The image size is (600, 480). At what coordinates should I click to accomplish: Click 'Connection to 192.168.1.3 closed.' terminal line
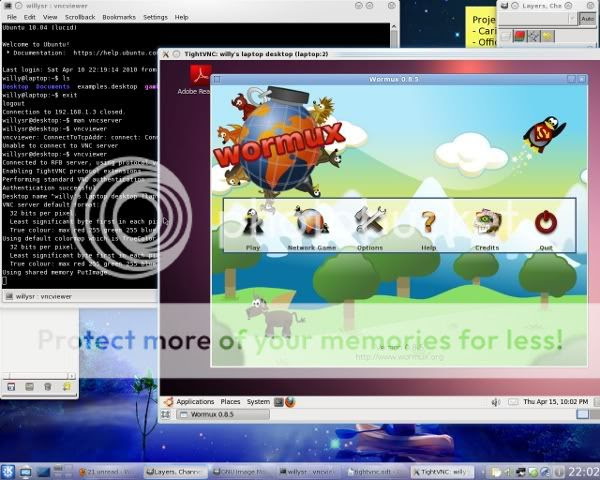pyautogui.click(x=64, y=112)
